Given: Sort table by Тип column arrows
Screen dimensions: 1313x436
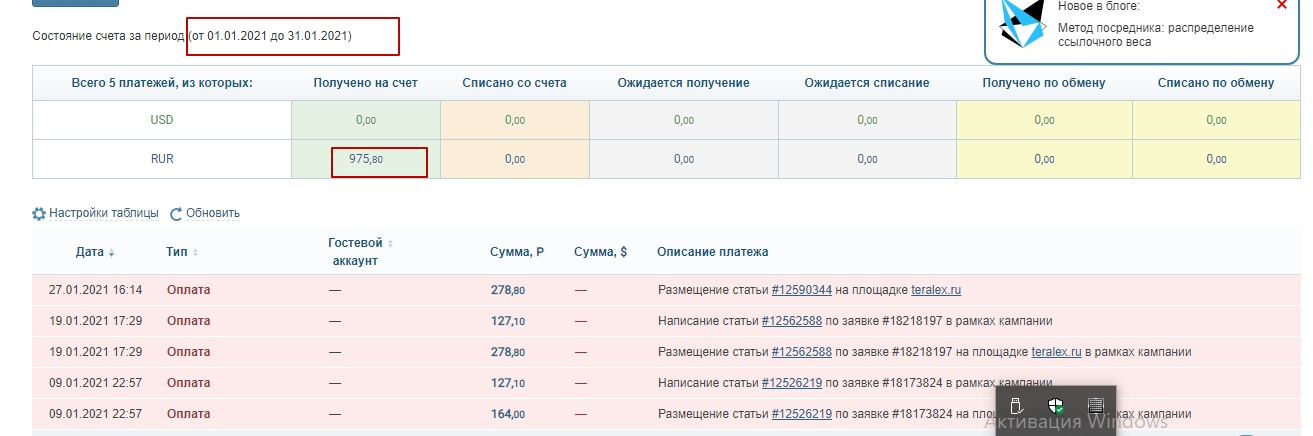Looking at the screenshot, I should [195, 253].
